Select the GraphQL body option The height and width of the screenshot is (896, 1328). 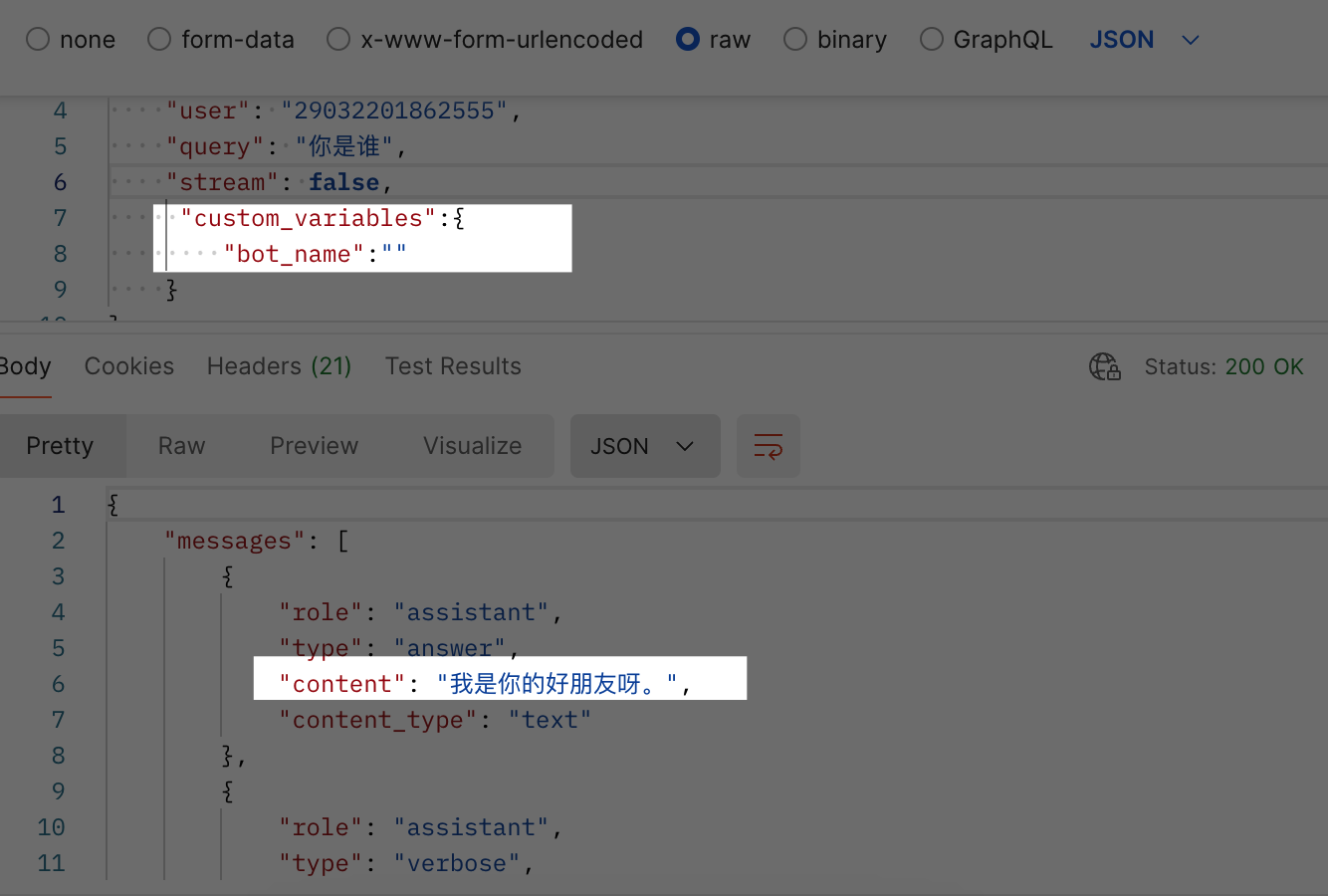tap(932, 40)
